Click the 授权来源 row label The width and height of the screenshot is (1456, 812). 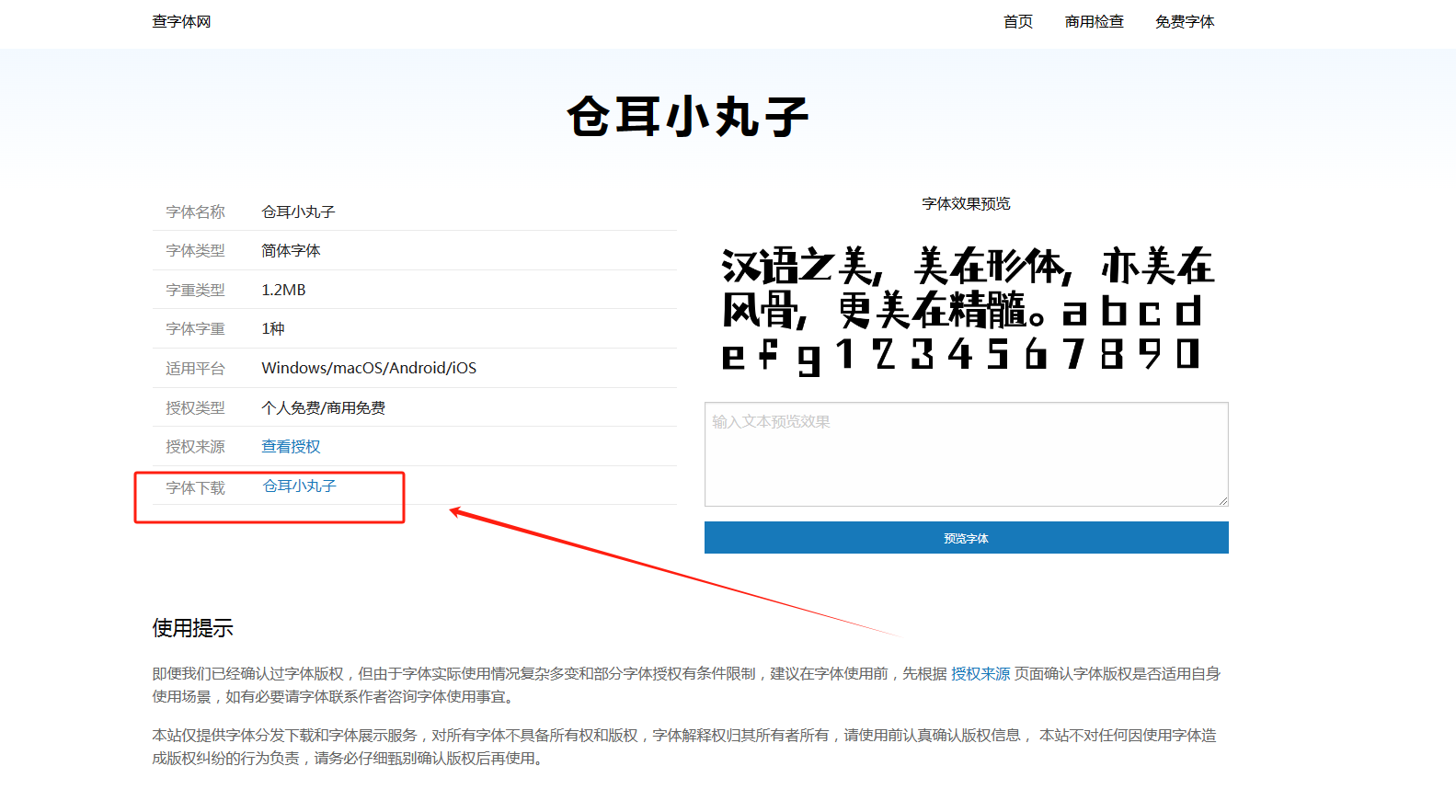pyautogui.click(x=195, y=447)
